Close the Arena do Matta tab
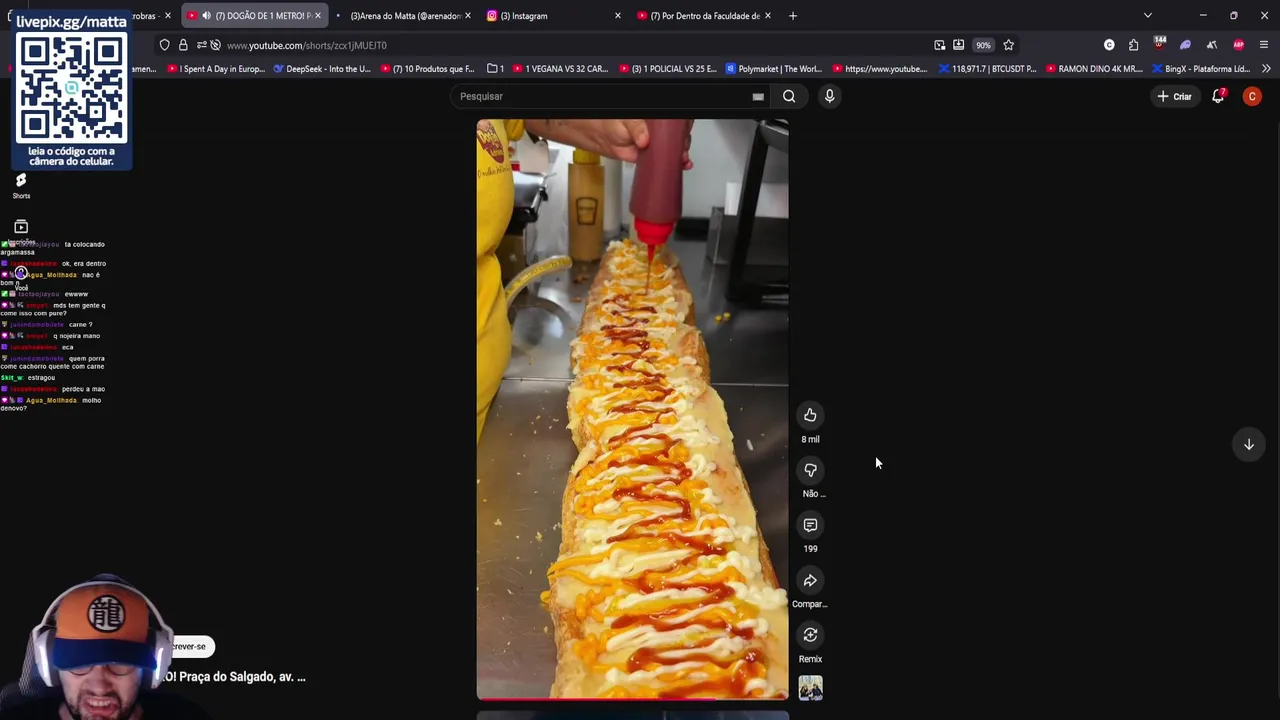The image size is (1280, 720). pyautogui.click(x=467, y=16)
